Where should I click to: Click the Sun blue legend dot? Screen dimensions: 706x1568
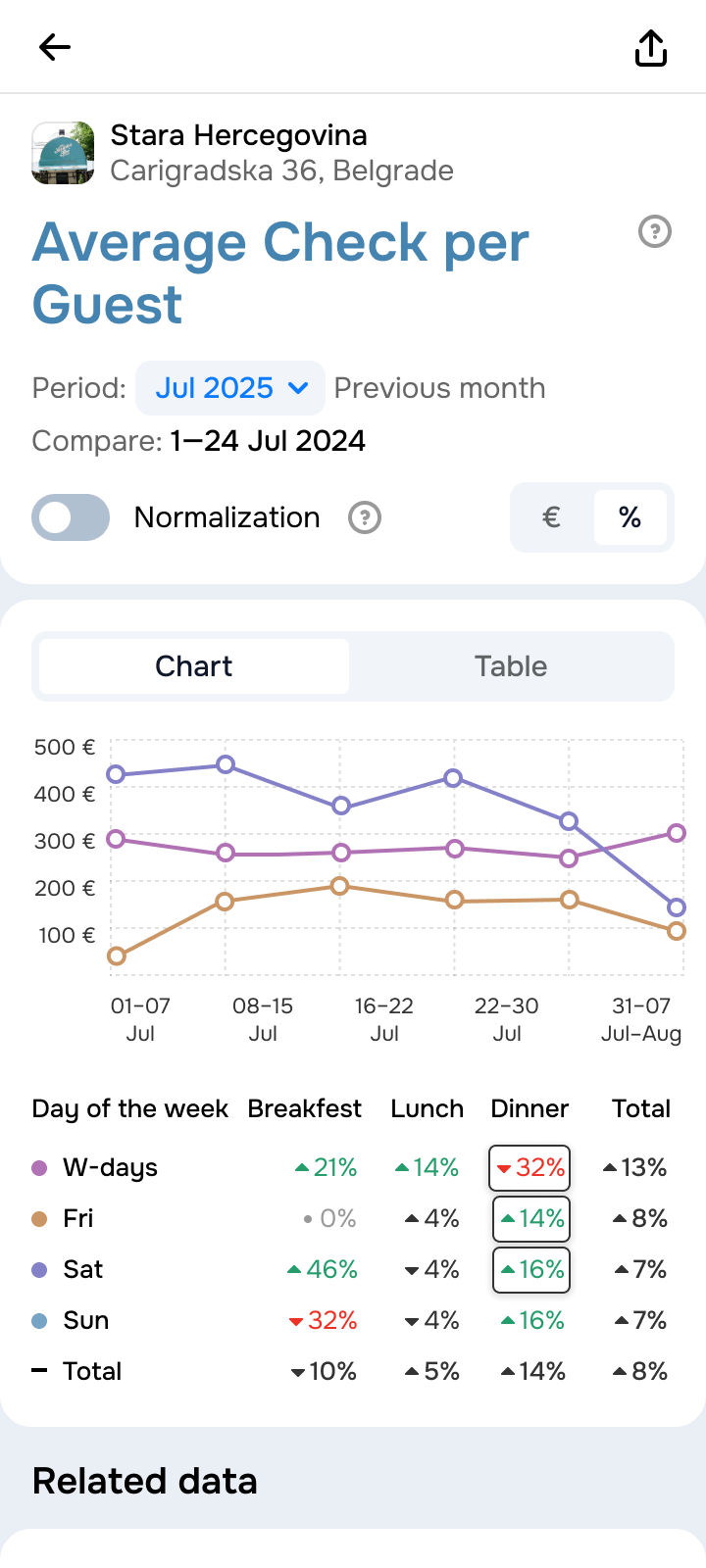pos(39,1320)
